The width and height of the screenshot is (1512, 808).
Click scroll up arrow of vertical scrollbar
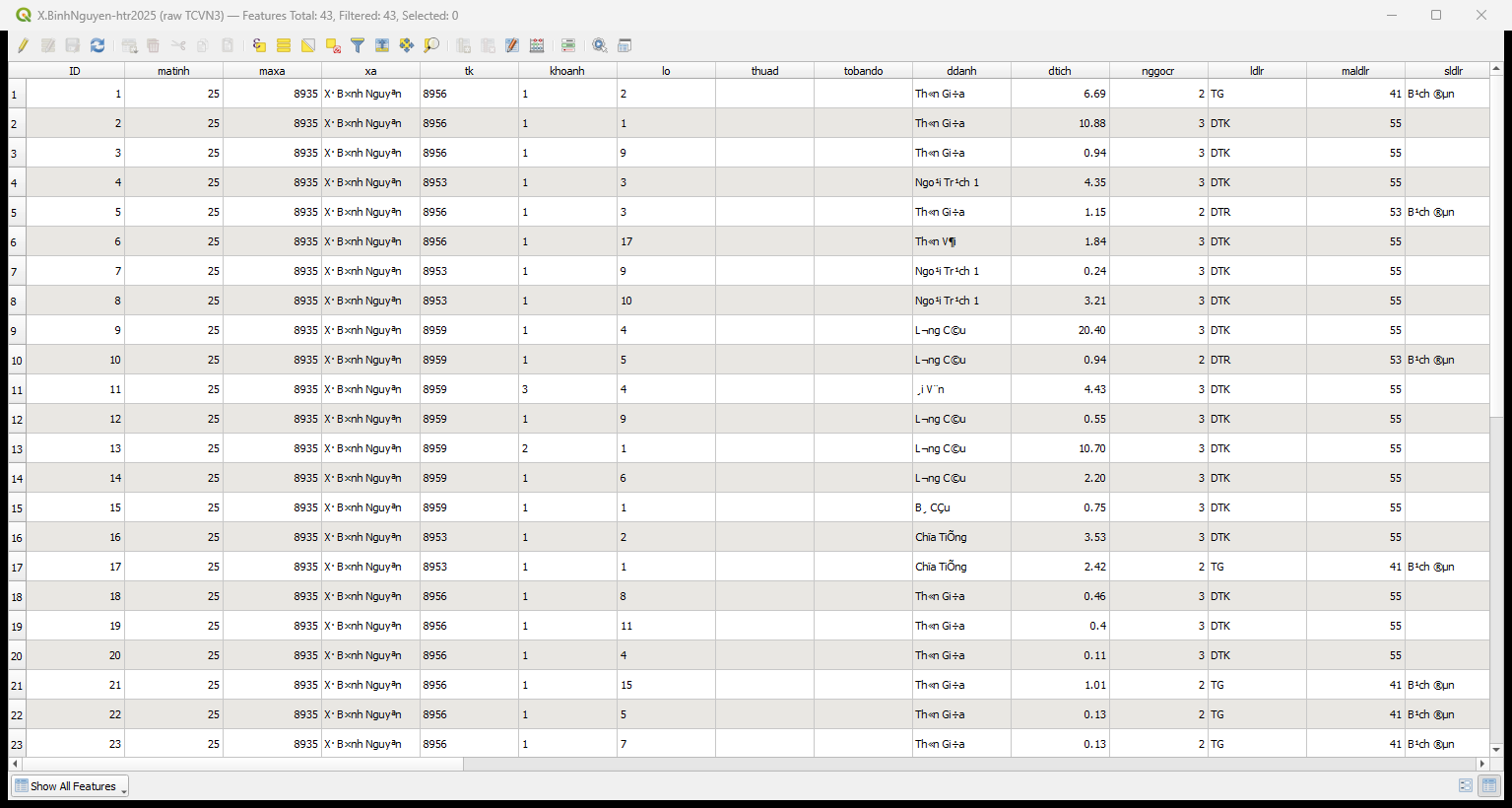click(x=1496, y=69)
